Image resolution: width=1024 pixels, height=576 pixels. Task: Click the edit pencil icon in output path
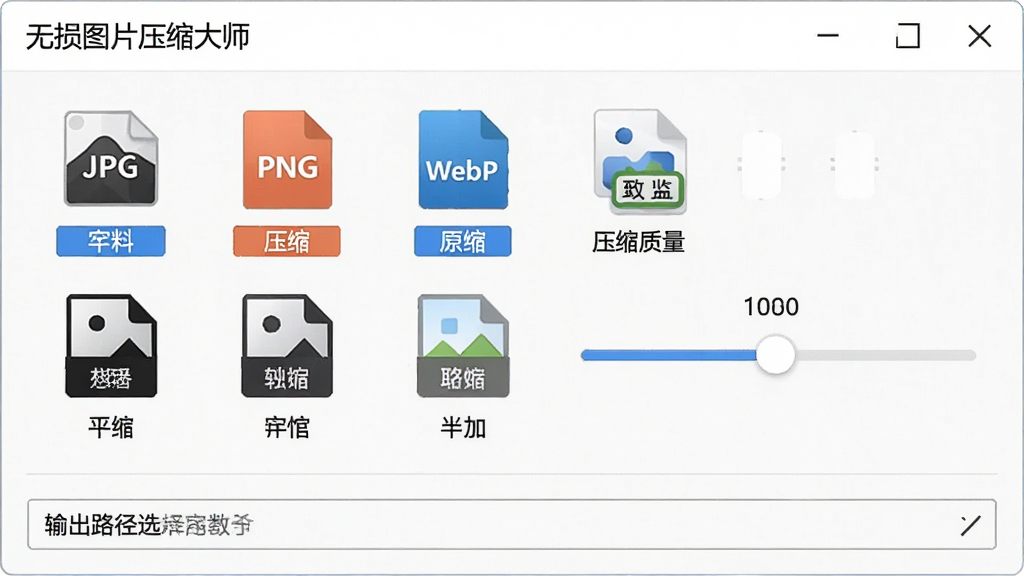click(x=970, y=525)
